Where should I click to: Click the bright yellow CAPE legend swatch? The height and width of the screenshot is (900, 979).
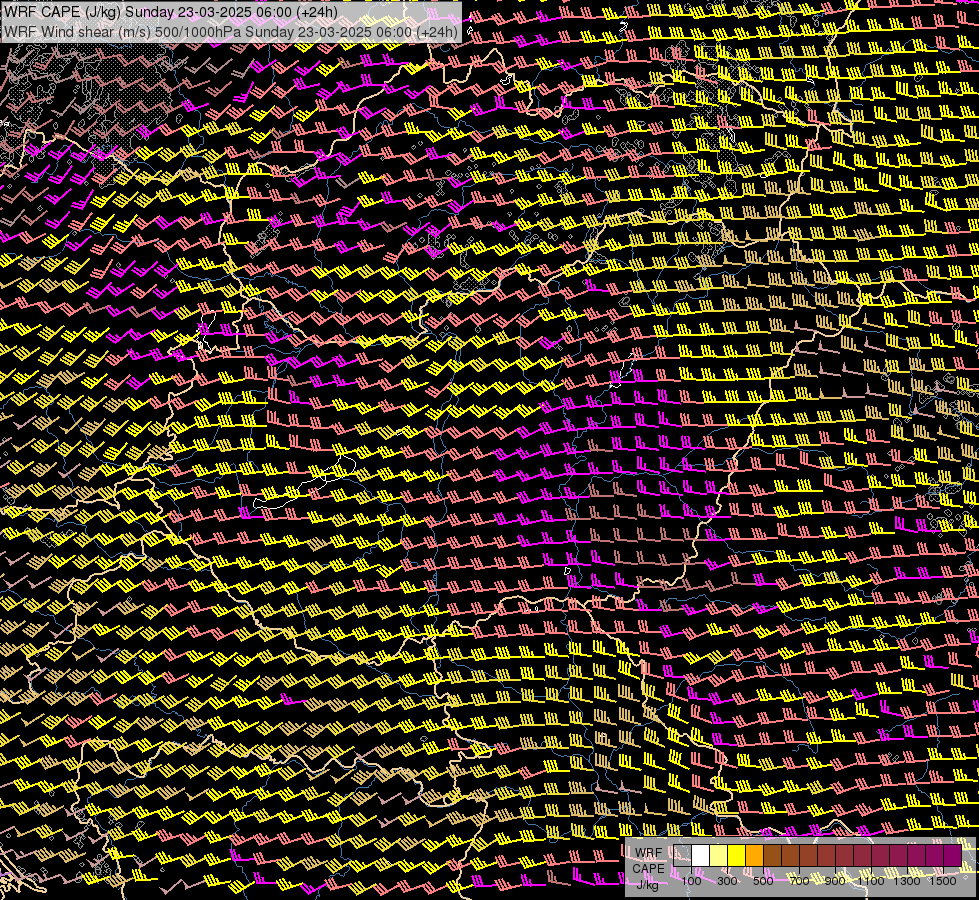(x=737, y=856)
